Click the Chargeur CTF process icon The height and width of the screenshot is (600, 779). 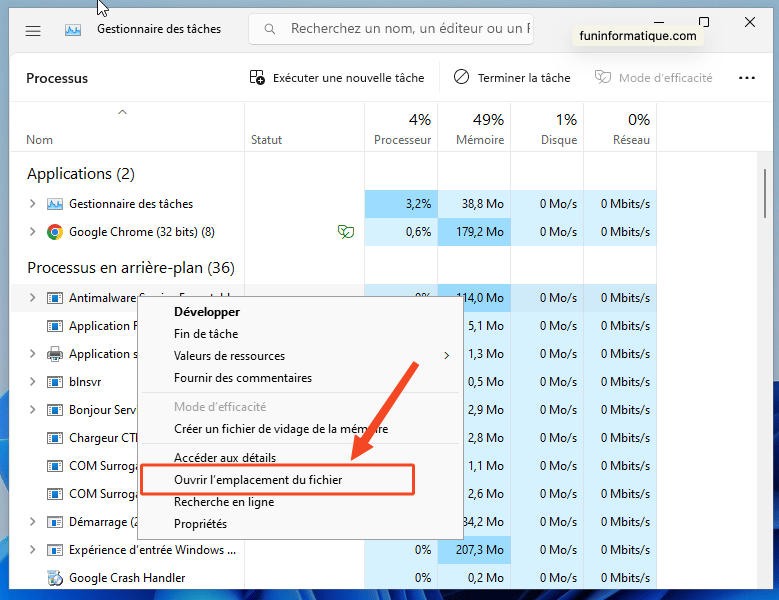[x=55, y=438]
